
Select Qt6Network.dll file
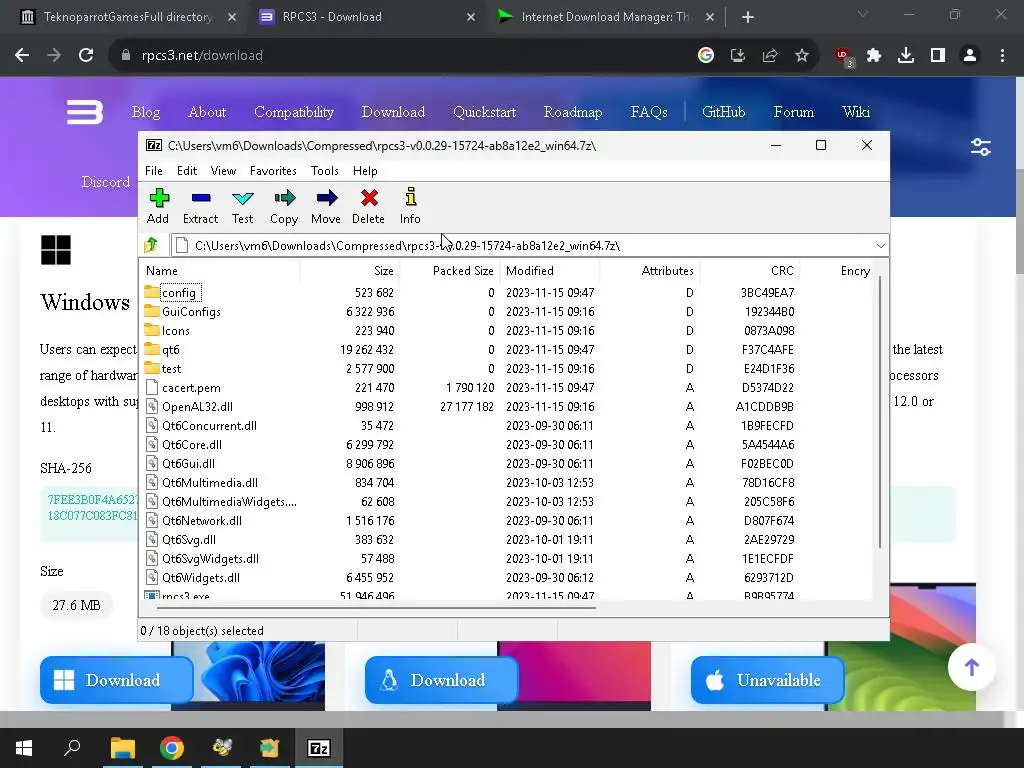201,520
